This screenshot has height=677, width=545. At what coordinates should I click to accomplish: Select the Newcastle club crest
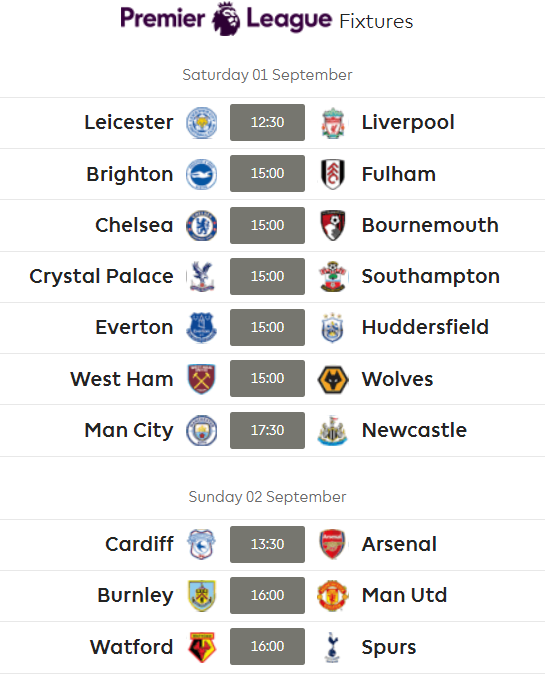pos(333,430)
